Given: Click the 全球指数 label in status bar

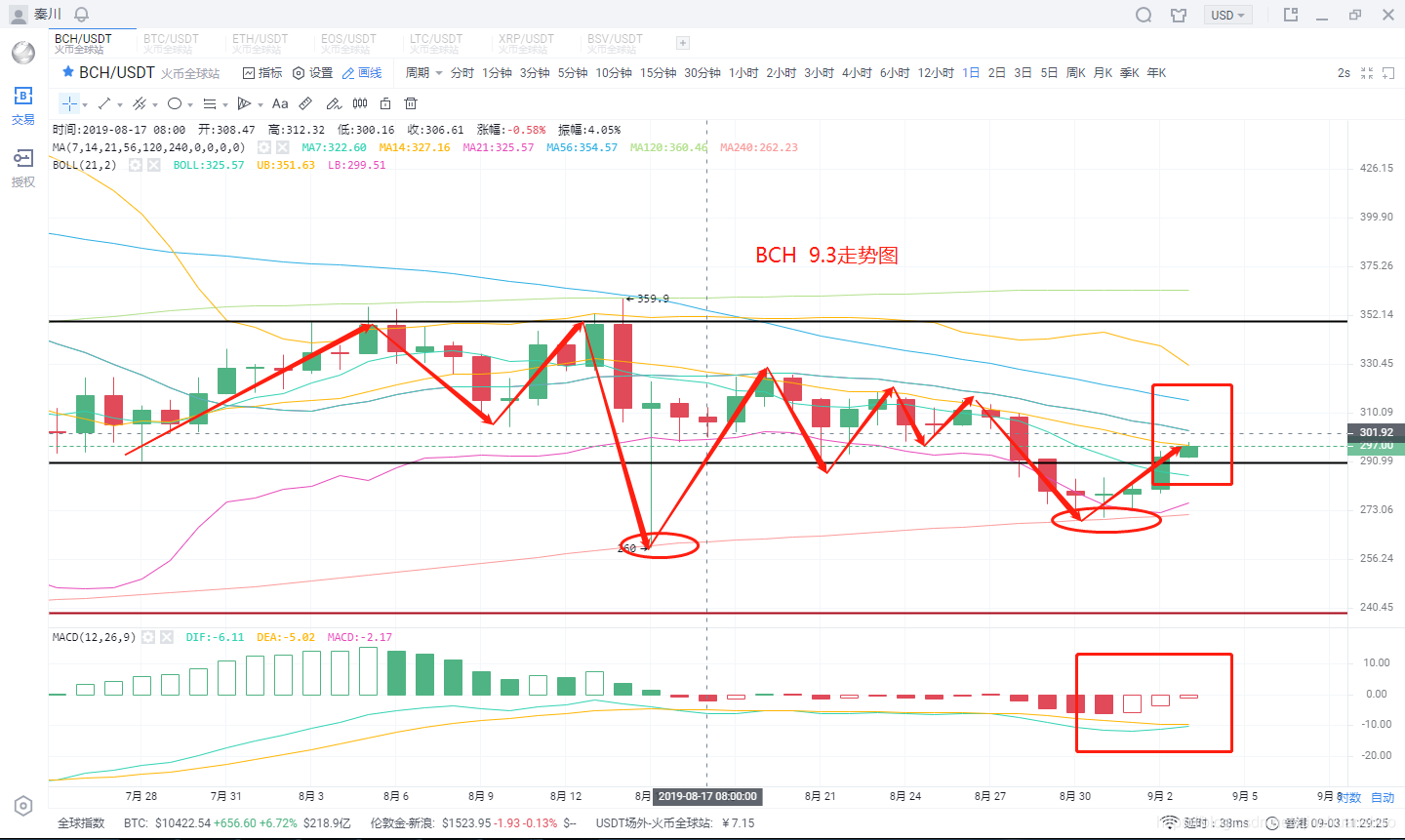Looking at the screenshot, I should [x=81, y=823].
